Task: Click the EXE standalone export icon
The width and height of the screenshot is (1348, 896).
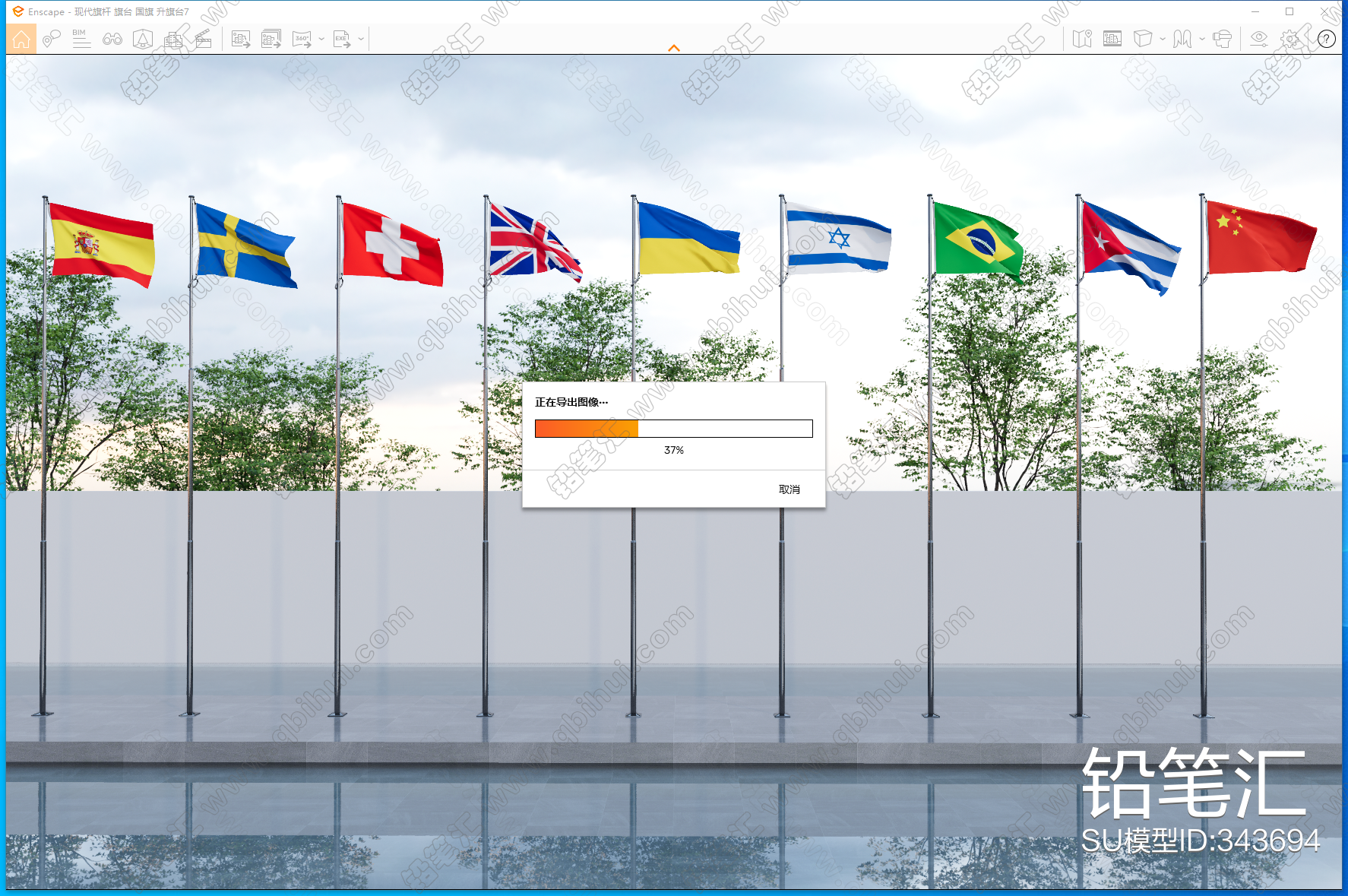Action: 342,39
